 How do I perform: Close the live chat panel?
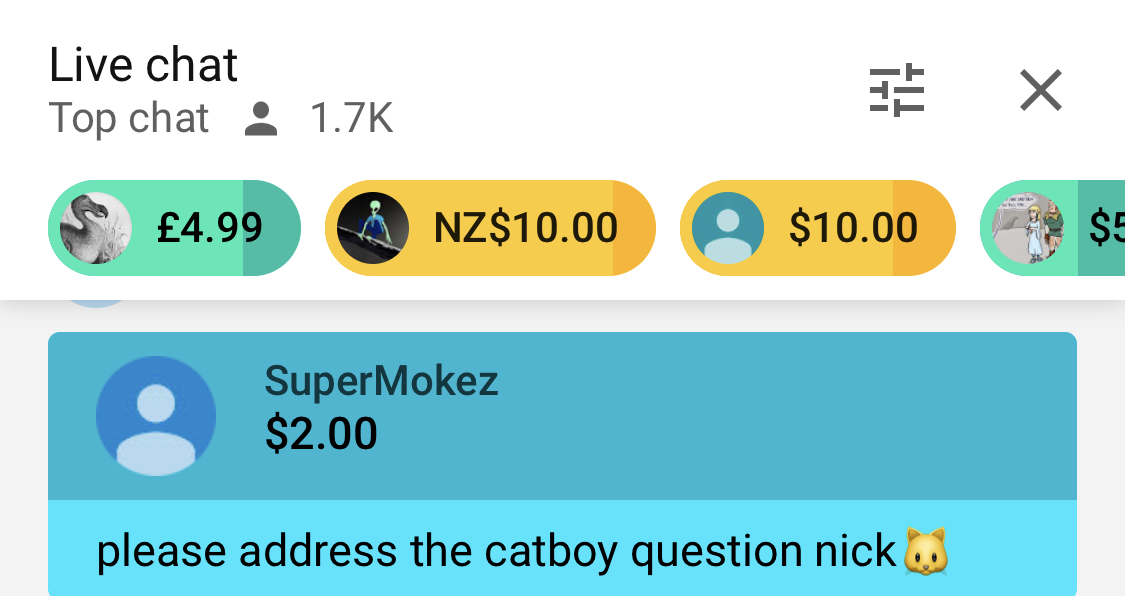1040,90
